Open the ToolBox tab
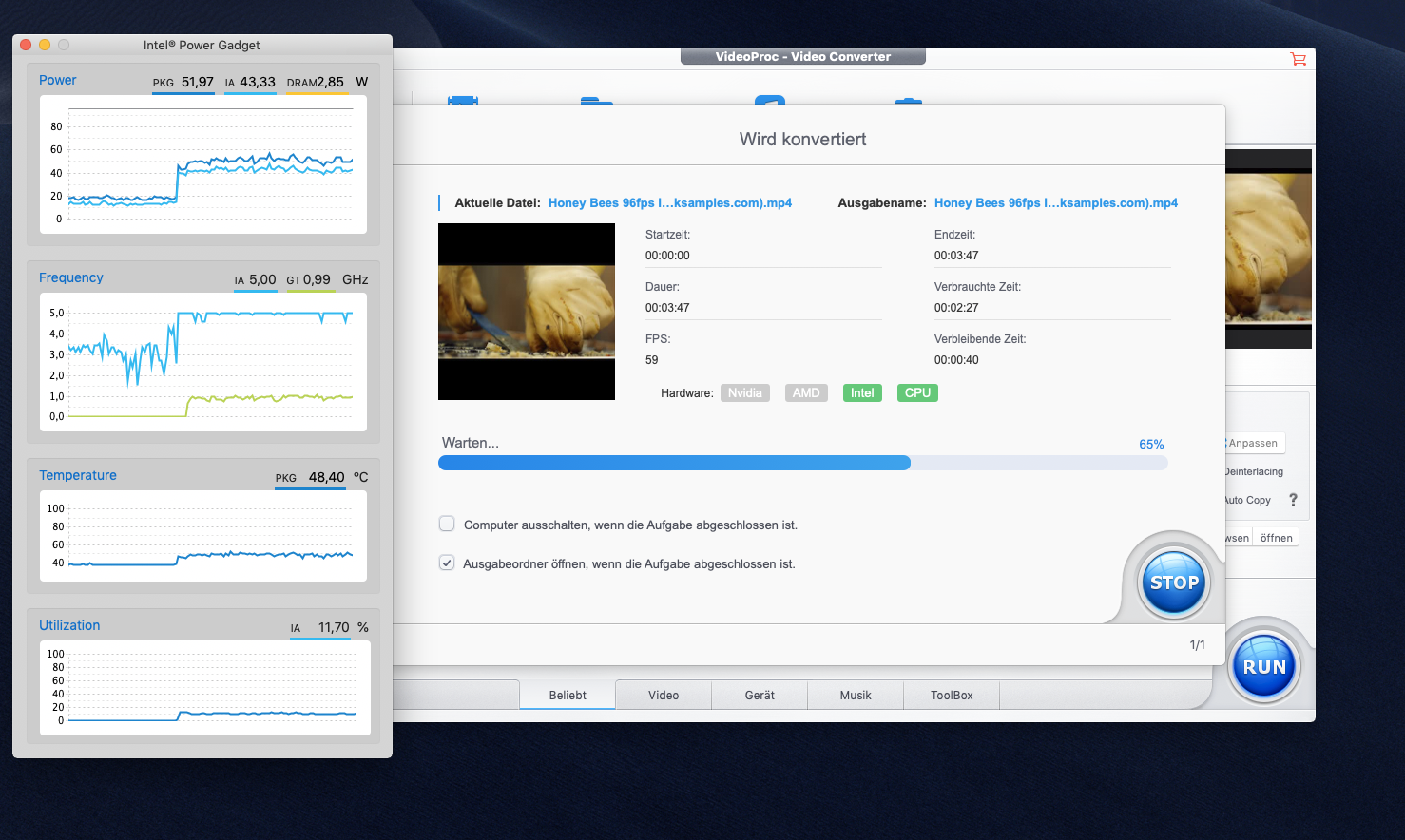Image resolution: width=1405 pixels, height=840 pixels. [952, 696]
